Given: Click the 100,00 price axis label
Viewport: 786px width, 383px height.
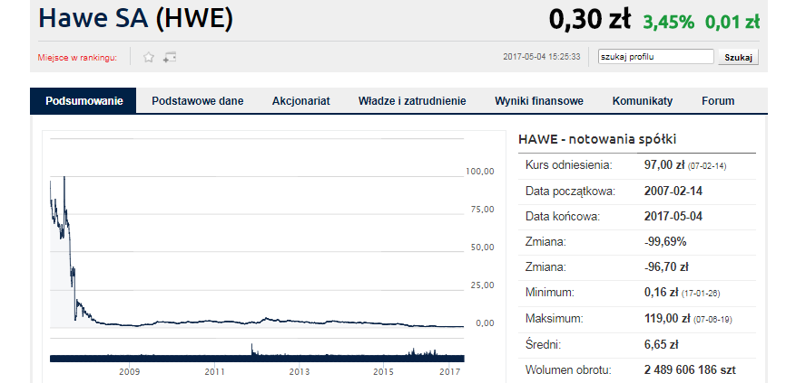Looking at the screenshot, I should point(480,171).
